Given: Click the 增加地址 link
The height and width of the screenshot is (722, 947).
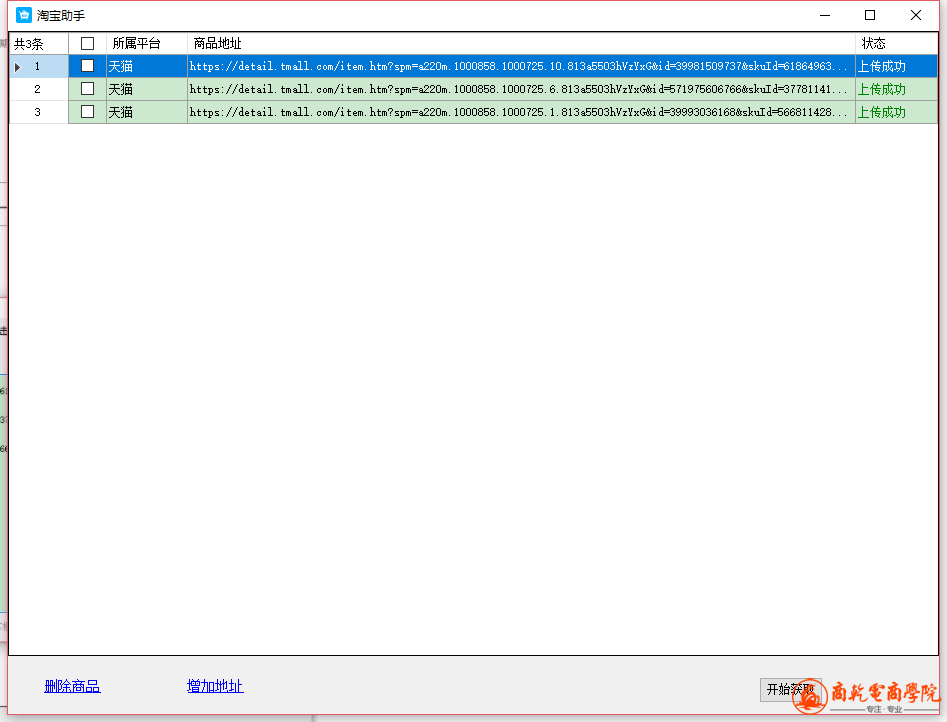Looking at the screenshot, I should (x=215, y=686).
